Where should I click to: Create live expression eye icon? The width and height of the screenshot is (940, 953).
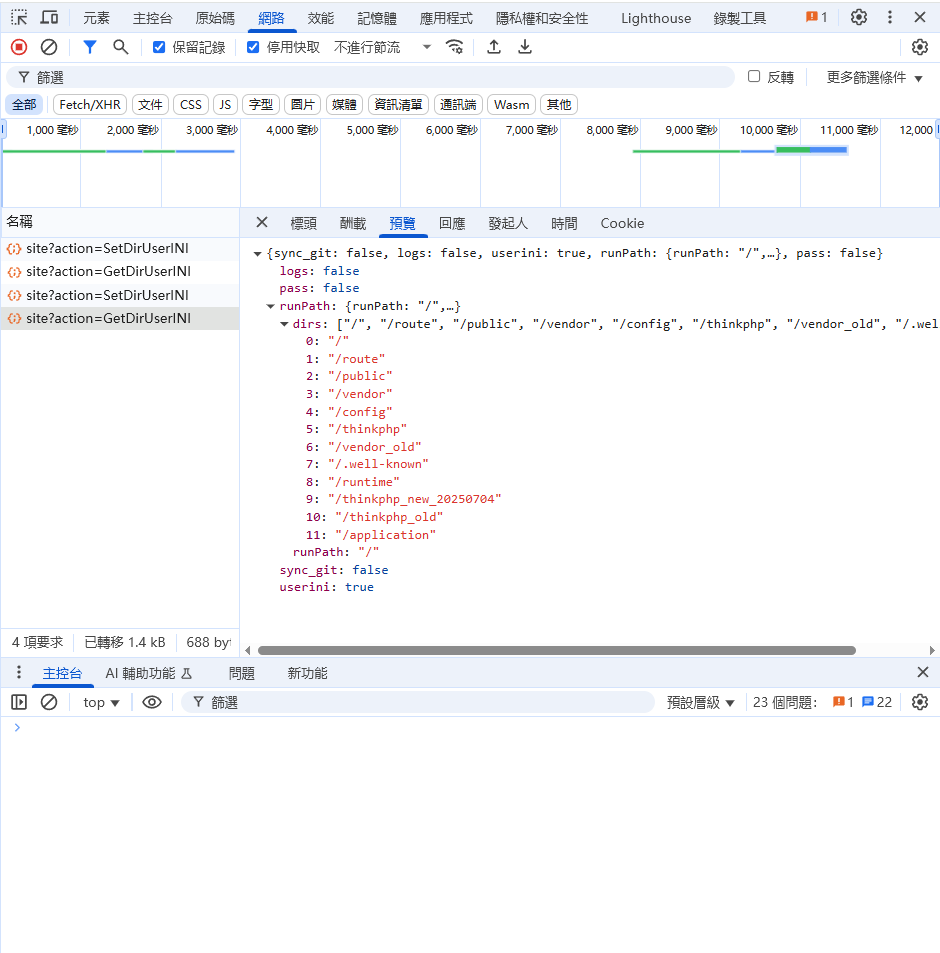click(152, 703)
